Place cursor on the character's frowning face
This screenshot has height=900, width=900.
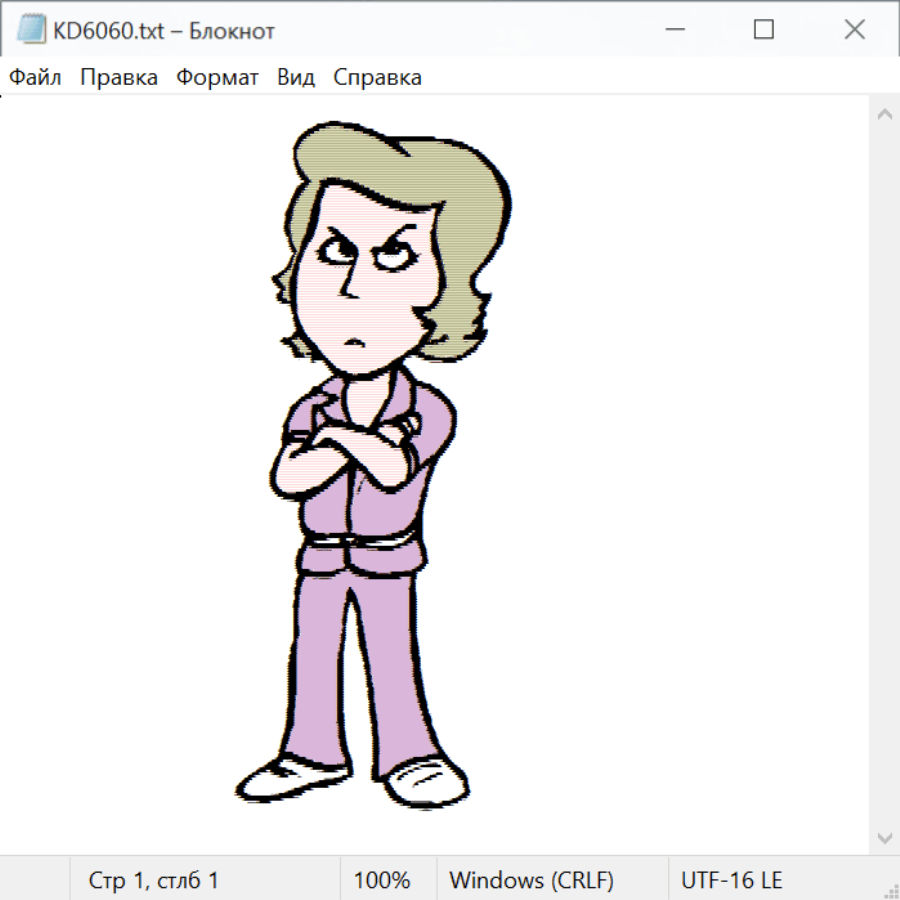point(358,290)
